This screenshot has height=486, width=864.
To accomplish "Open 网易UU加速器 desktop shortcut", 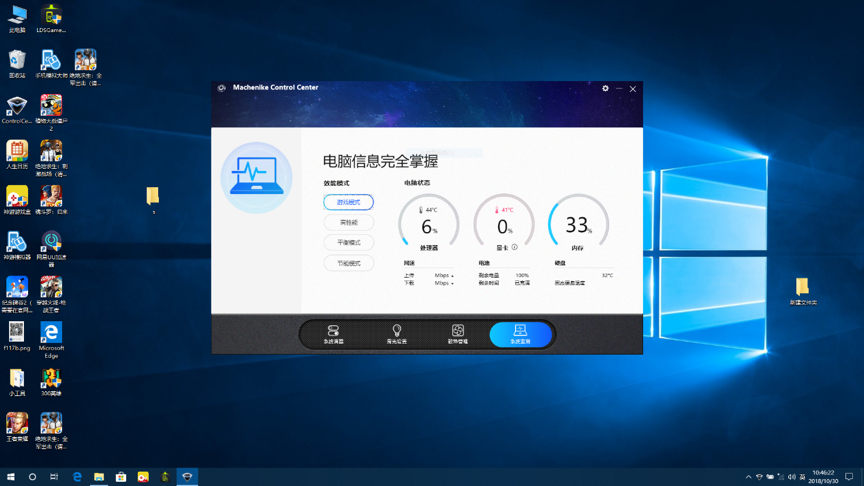I will 51,249.
